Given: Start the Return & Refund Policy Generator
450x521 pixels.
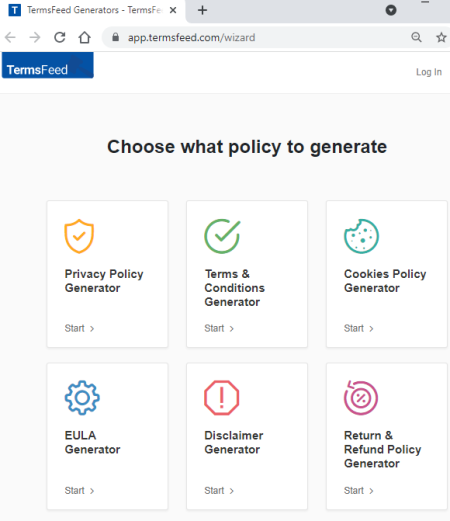Looking at the screenshot, I should (x=359, y=491).
